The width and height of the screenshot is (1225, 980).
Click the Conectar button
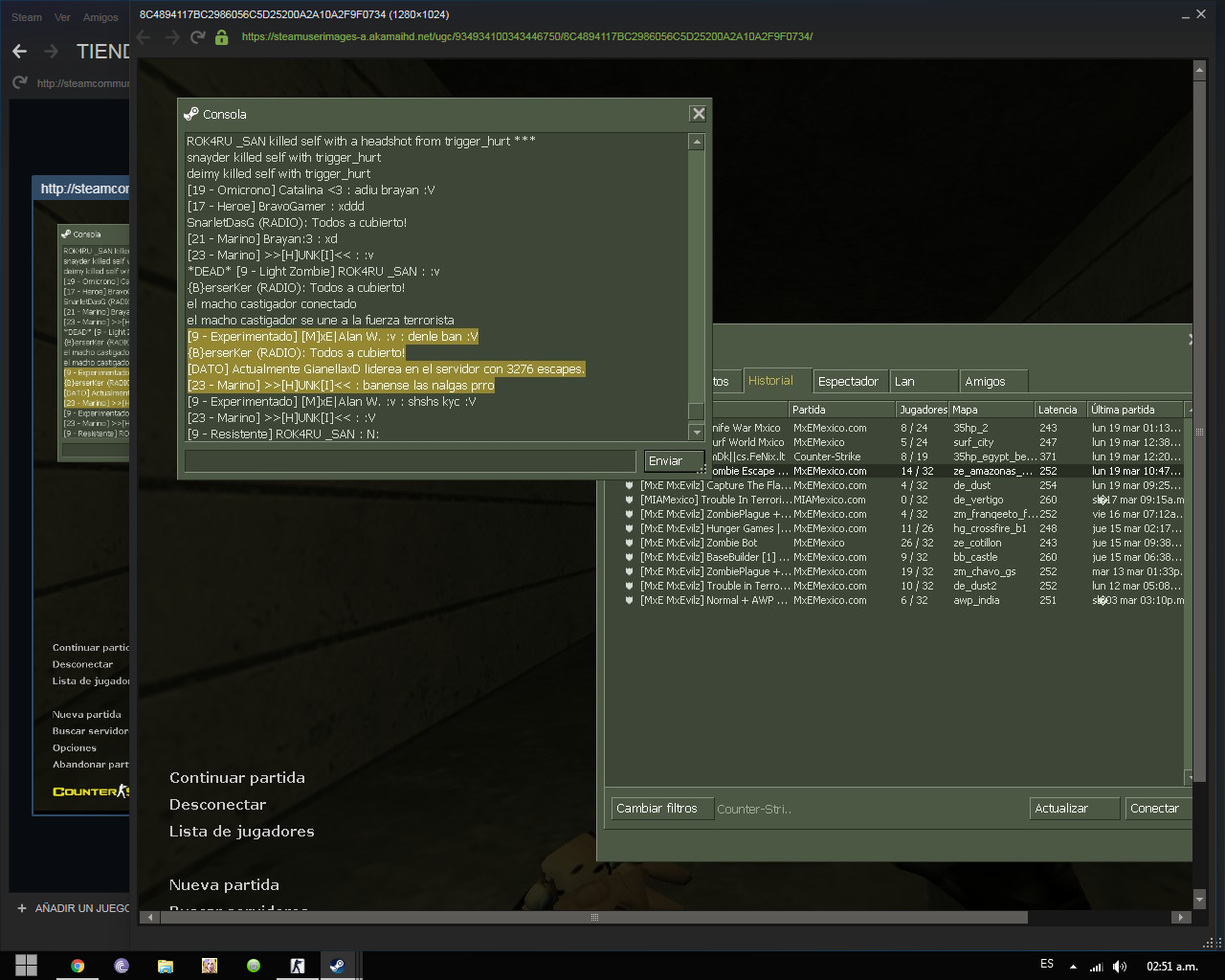[1158, 809]
